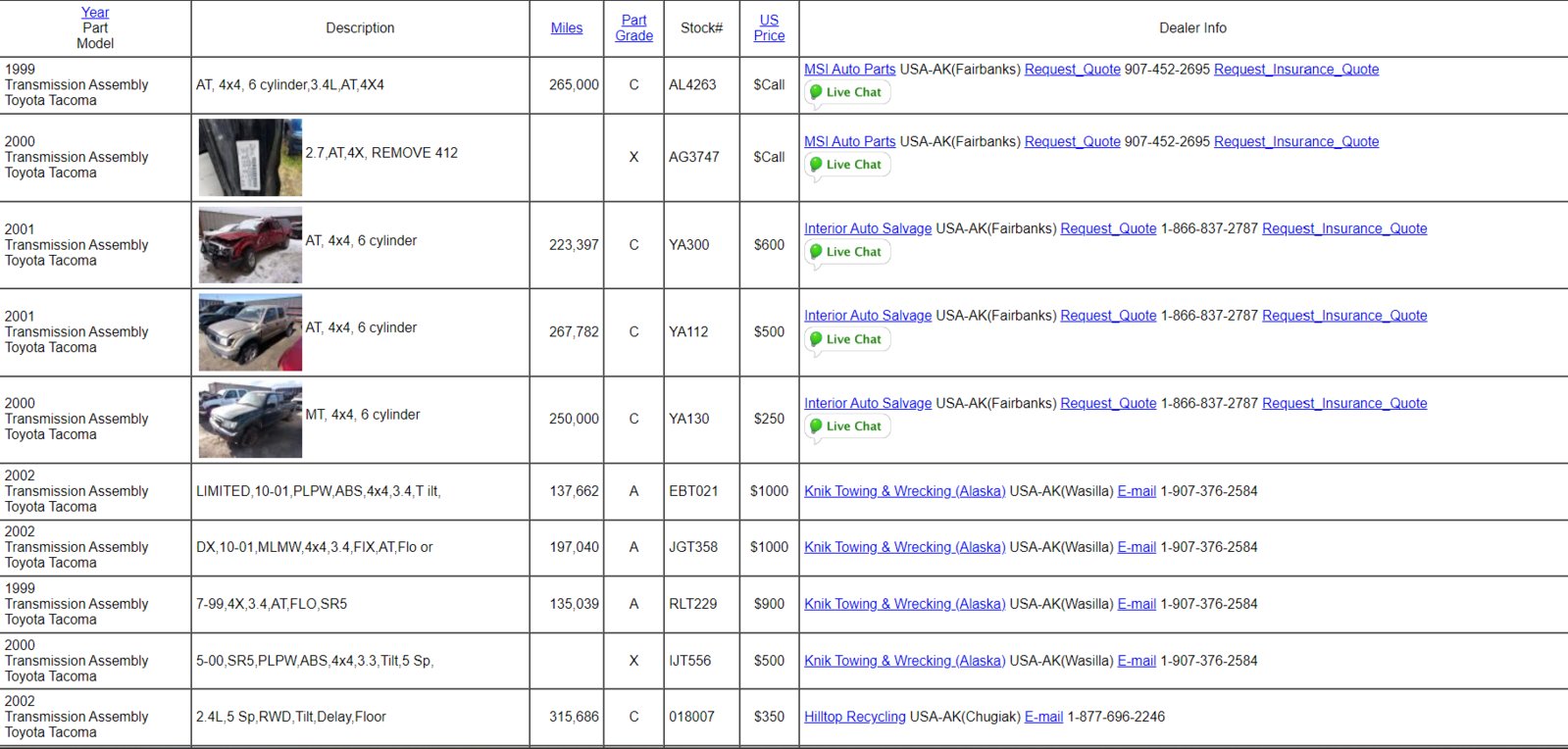The height and width of the screenshot is (749, 1568).
Task: Select description starting 'DX,10-01,MLMW'
Action: point(315,548)
